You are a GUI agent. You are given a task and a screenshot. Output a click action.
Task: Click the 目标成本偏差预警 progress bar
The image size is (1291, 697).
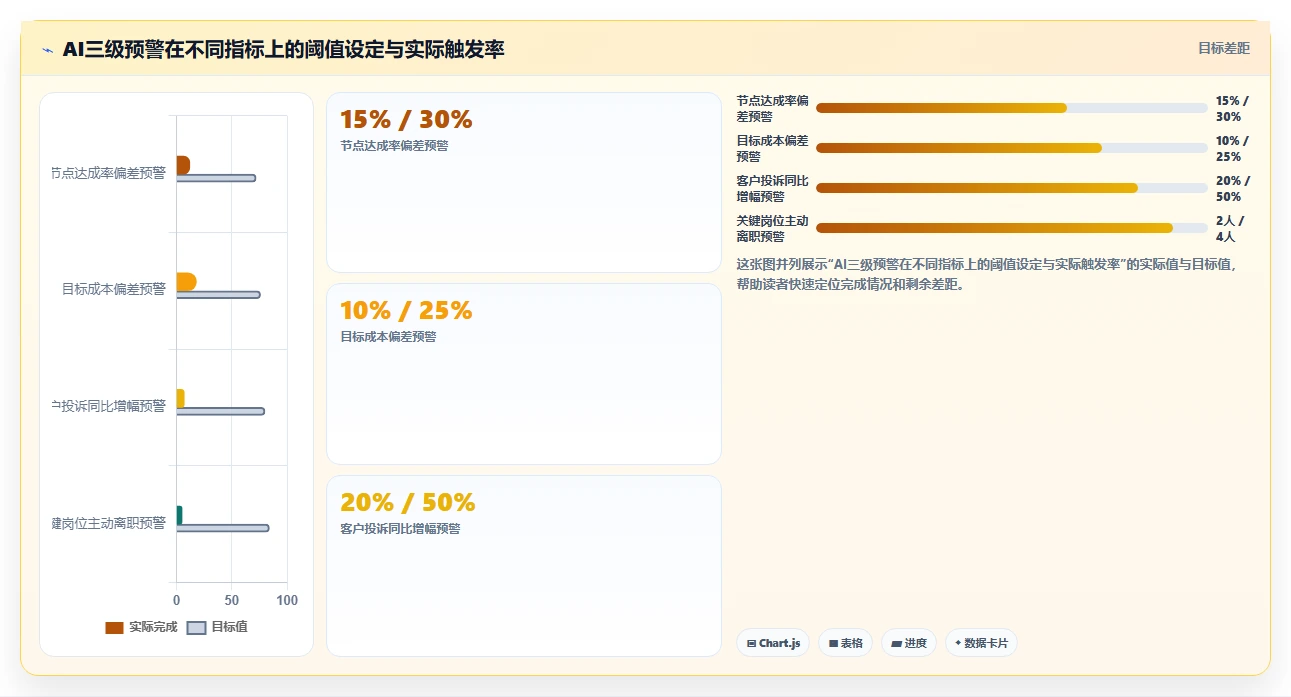[1011, 148]
